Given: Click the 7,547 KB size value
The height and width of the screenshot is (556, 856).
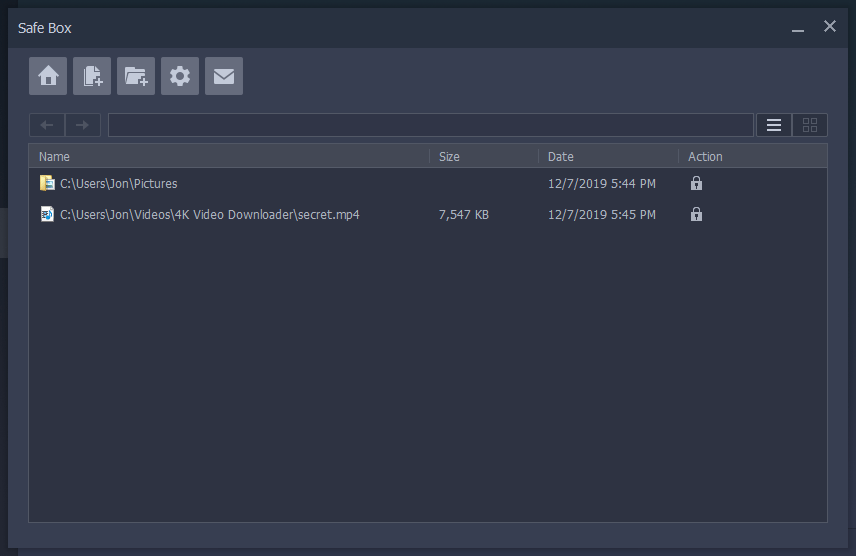Looking at the screenshot, I should click(x=463, y=215).
